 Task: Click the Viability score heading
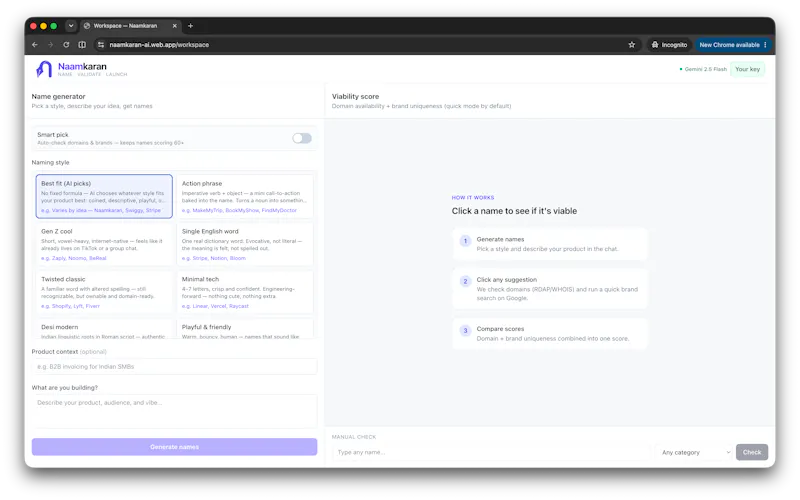[x=355, y=96]
